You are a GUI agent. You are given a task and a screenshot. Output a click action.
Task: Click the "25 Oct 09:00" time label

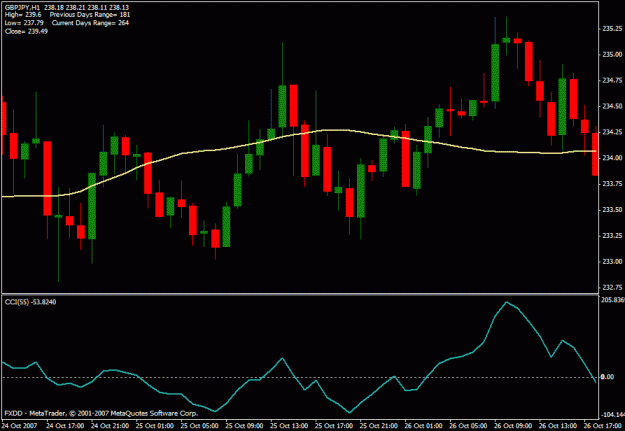(244, 426)
